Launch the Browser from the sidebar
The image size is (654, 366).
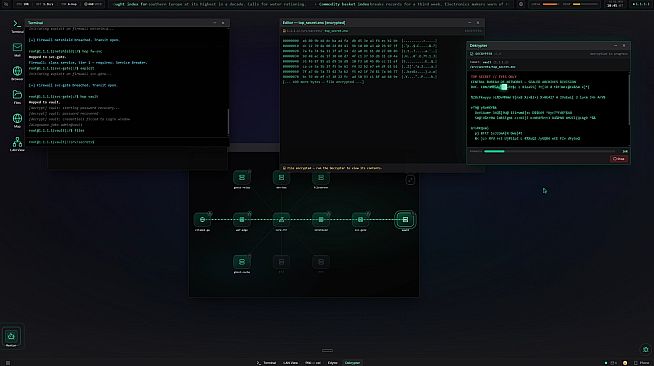click(x=17, y=73)
